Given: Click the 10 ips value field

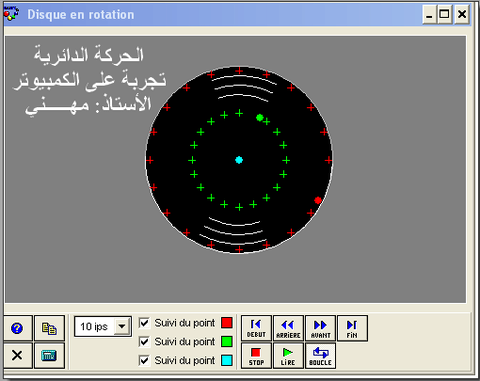Looking at the screenshot, I should [x=95, y=326].
